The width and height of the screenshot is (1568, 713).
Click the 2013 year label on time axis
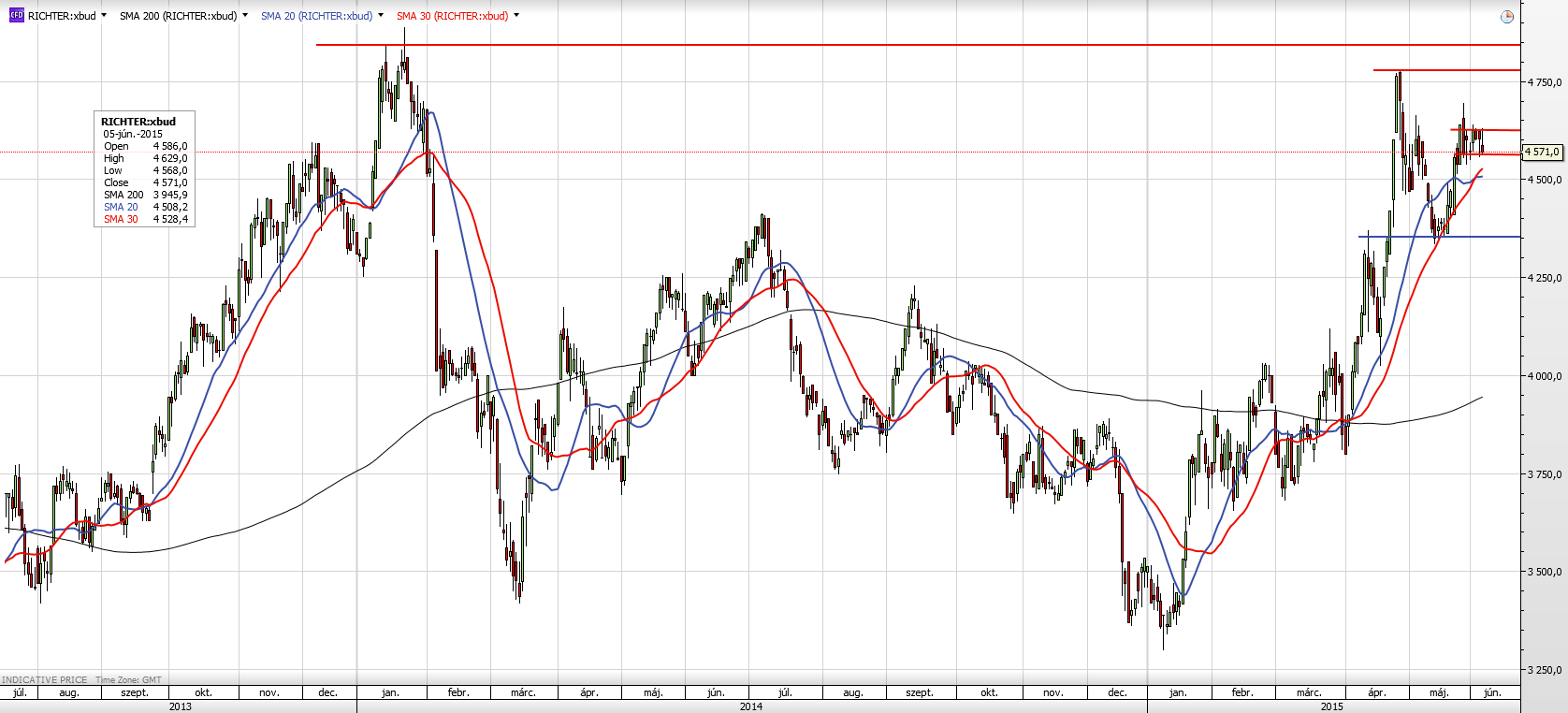pos(180,706)
